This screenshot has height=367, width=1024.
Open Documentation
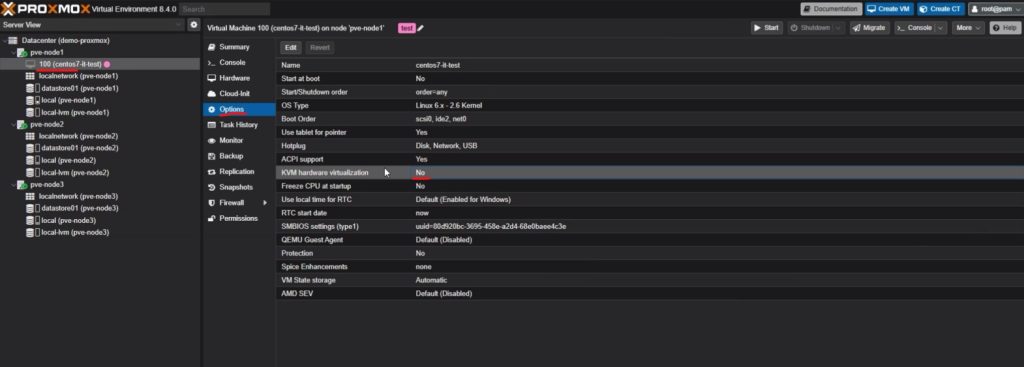click(831, 9)
